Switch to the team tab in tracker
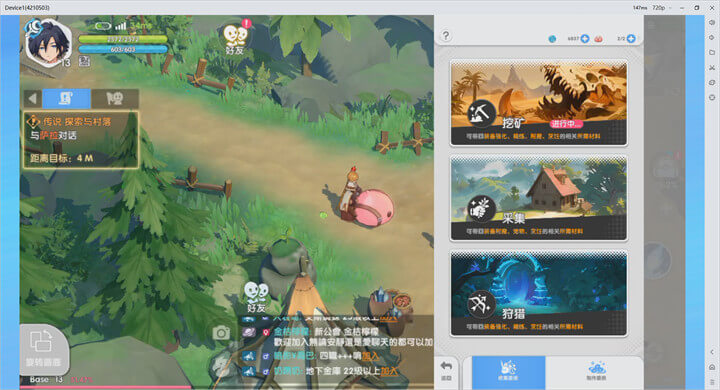 coord(114,98)
